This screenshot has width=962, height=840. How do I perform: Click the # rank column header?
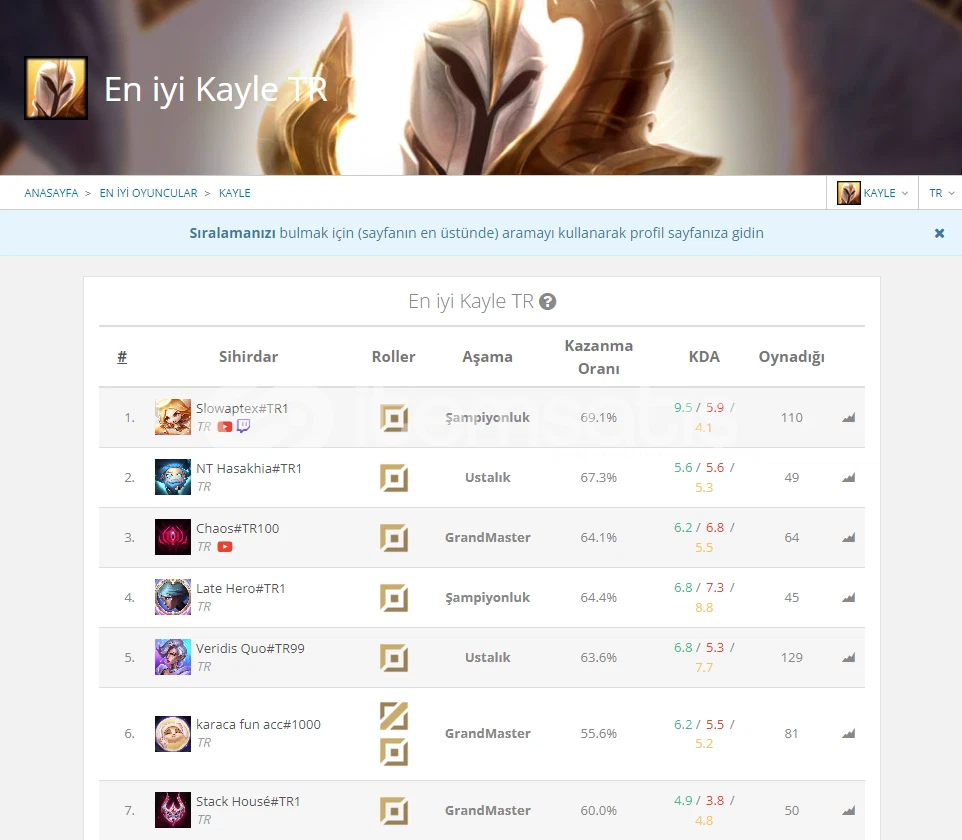122,356
